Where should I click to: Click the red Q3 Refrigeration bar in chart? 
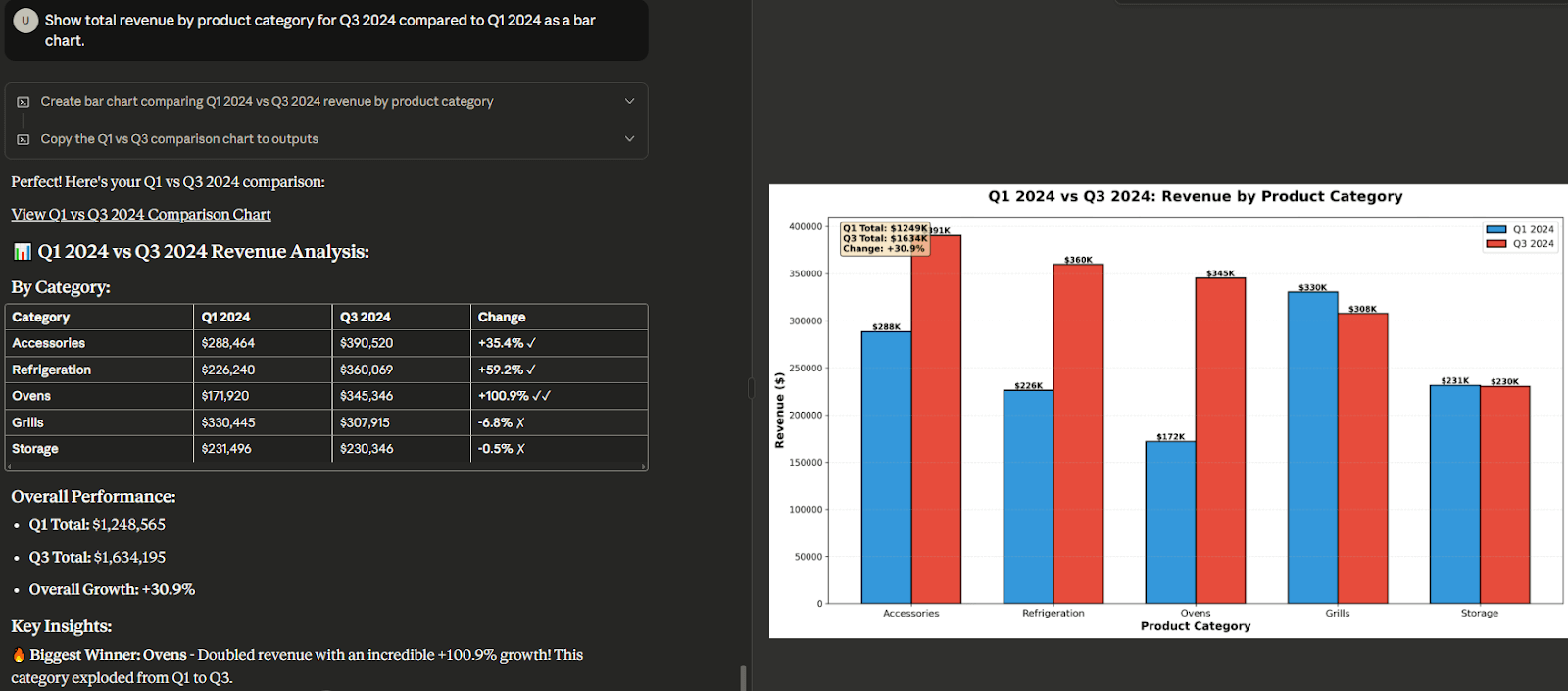pos(1078,433)
